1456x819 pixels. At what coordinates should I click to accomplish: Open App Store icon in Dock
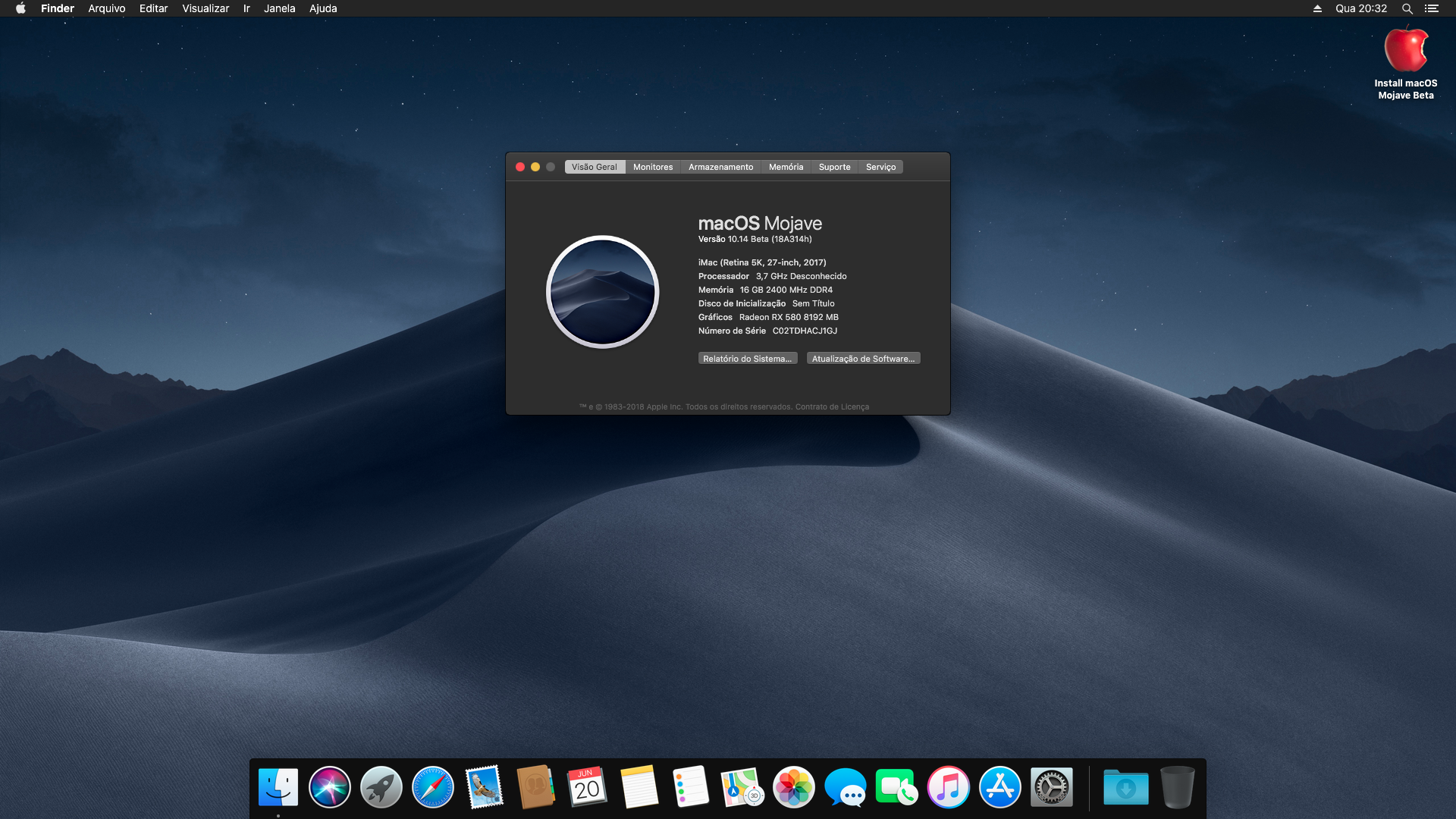tap(1000, 787)
